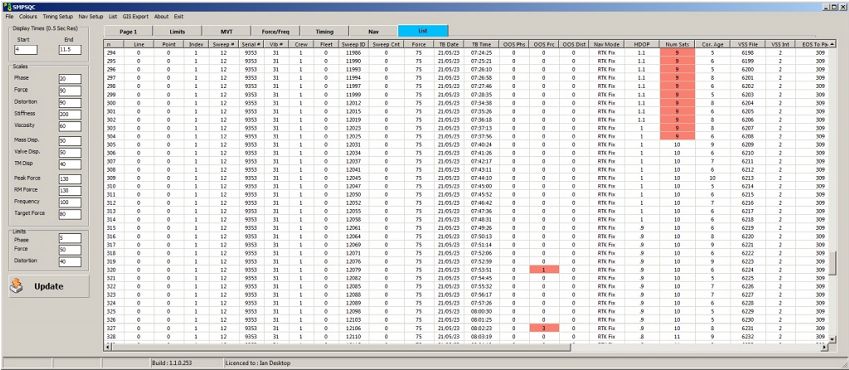This screenshot has height=370, width=849.
Task: Open the GIS Export menu
Action: click(x=135, y=17)
